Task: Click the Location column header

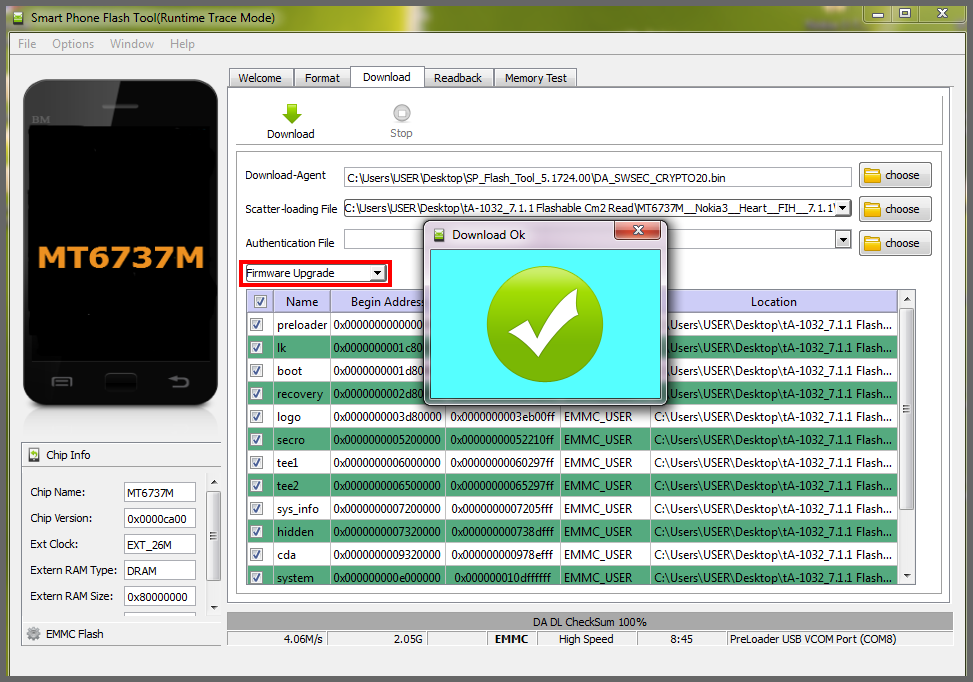Action: [x=773, y=302]
